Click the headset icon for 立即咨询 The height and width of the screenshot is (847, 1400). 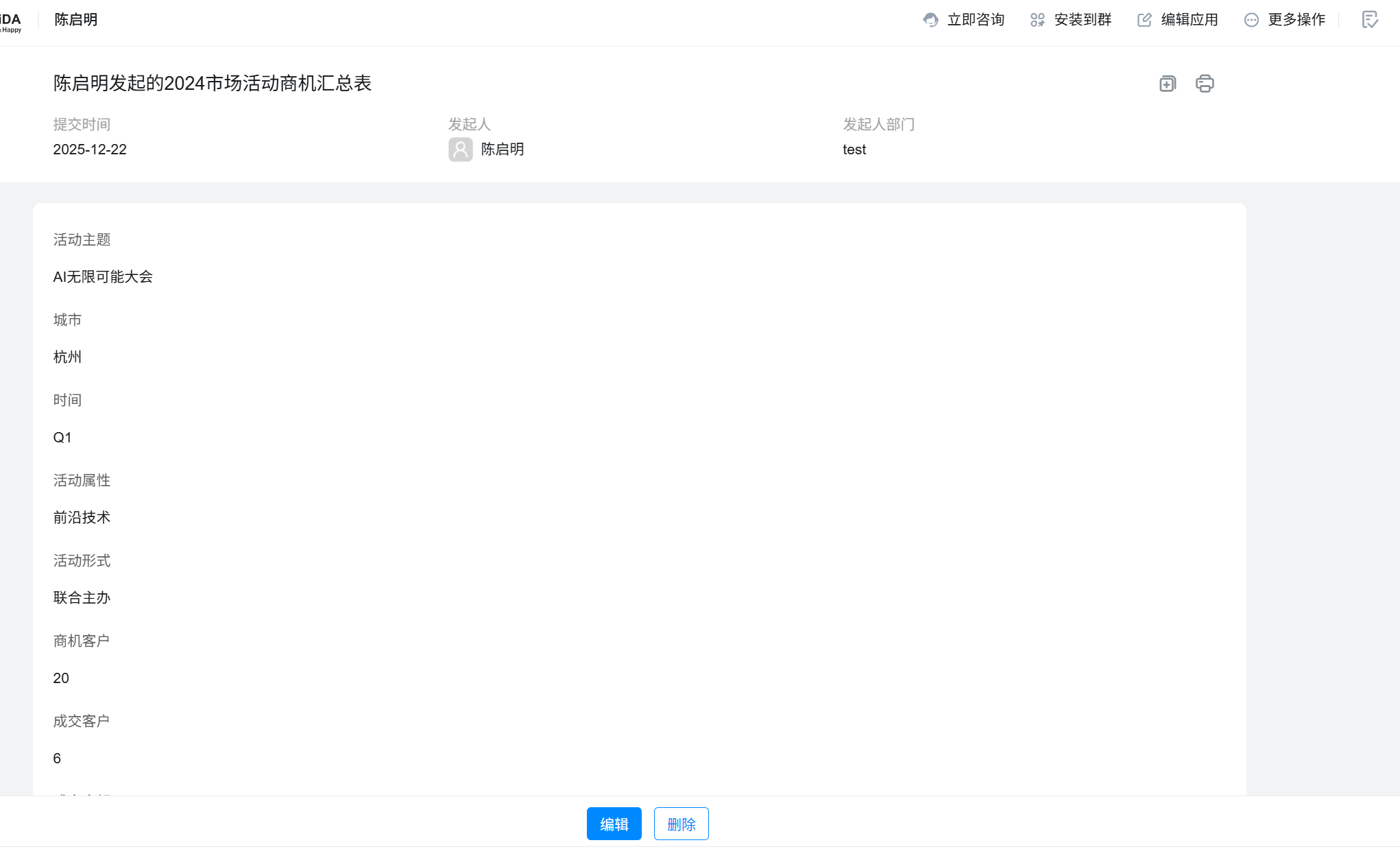coord(930,20)
